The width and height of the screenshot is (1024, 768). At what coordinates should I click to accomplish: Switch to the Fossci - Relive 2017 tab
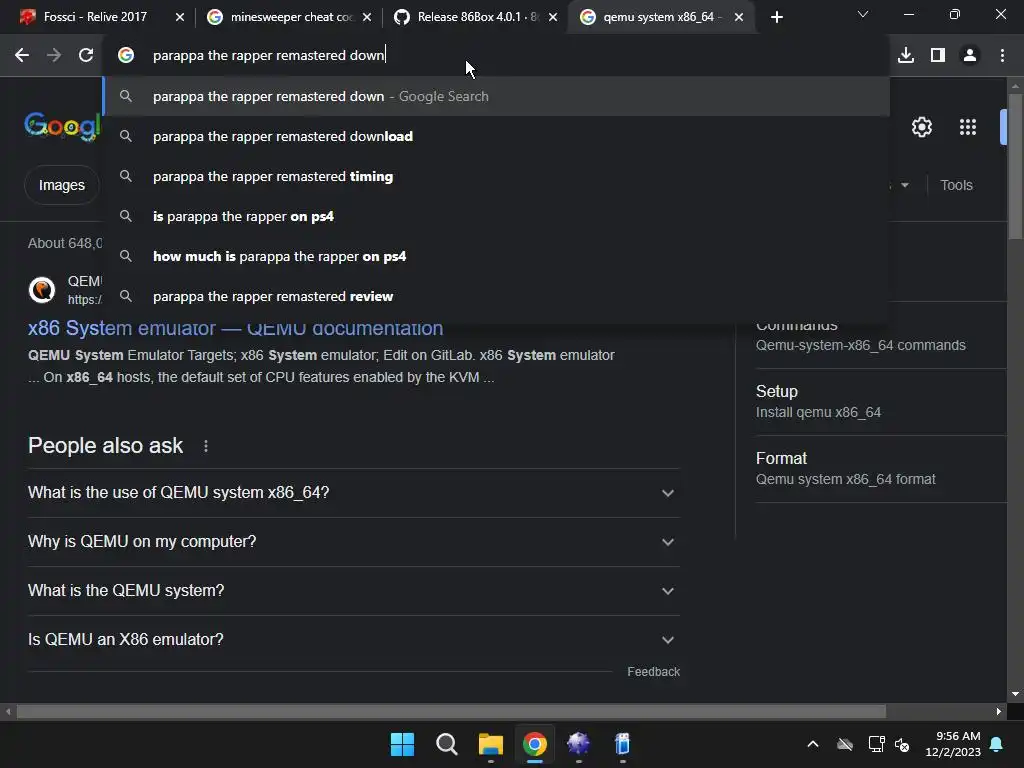pyautogui.click(x=95, y=17)
